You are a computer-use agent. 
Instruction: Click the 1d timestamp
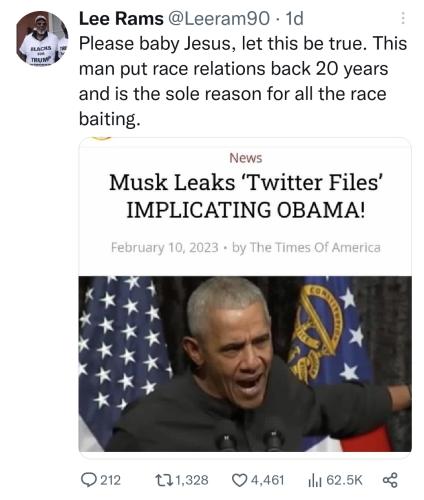pyautogui.click(x=295, y=18)
